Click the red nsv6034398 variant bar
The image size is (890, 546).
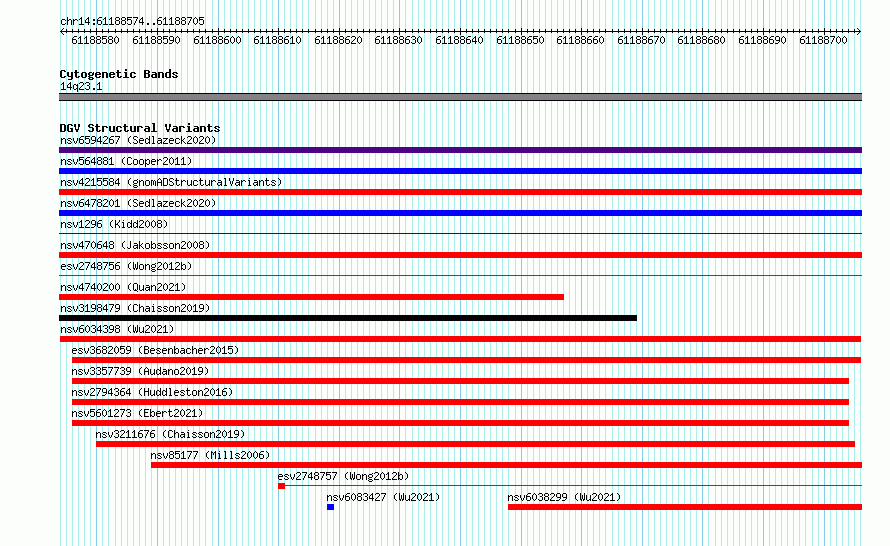coord(460,339)
